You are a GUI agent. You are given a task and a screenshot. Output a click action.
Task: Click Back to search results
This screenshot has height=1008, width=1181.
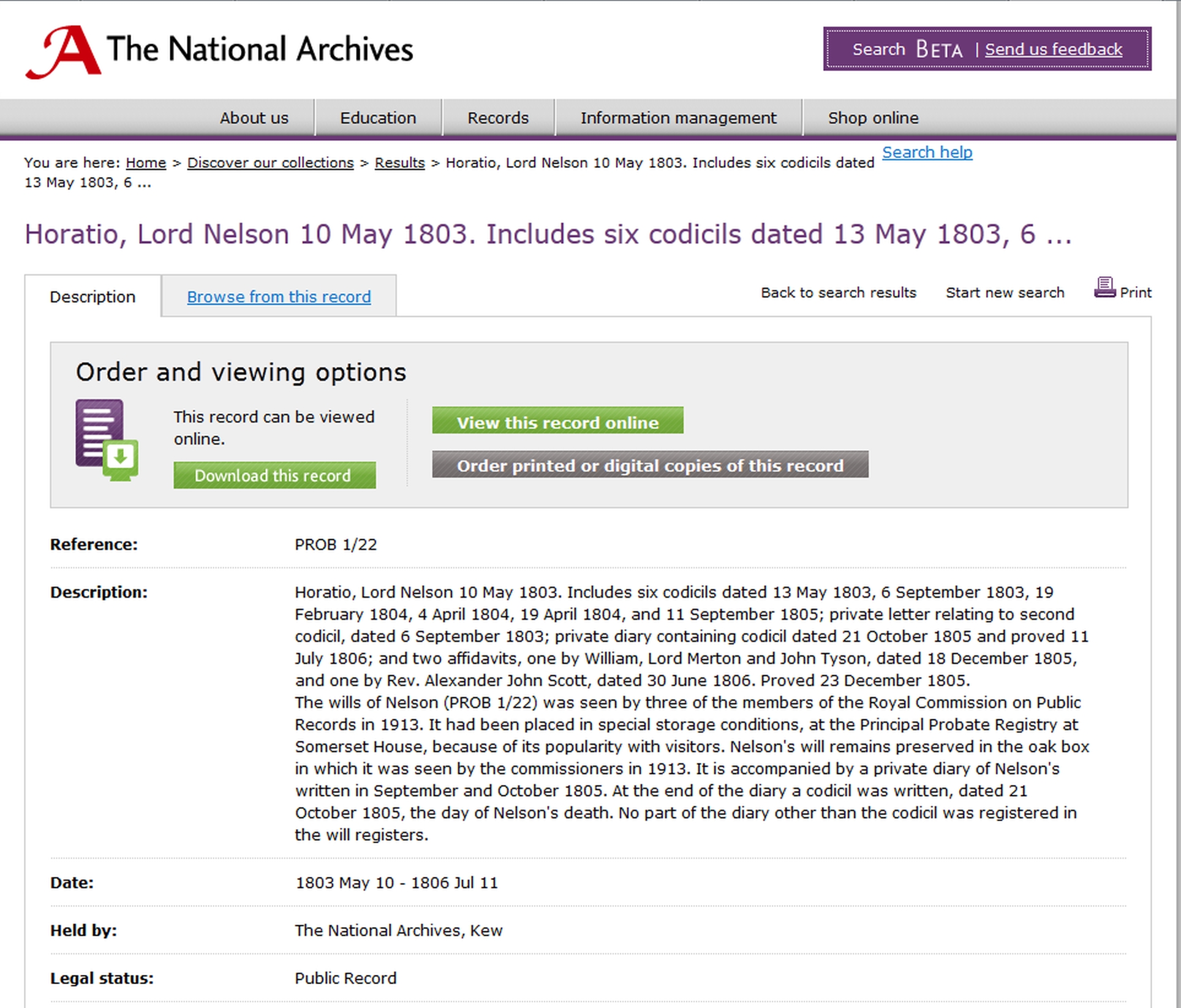[838, 293]
